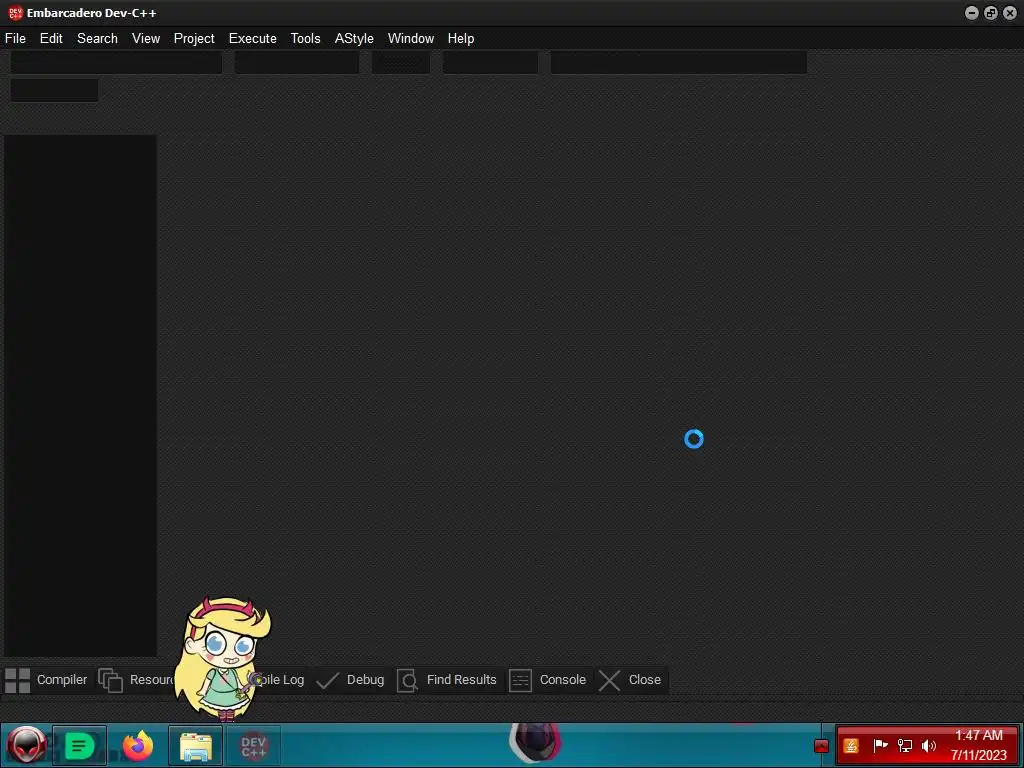Open the Execute menu
This screenshot has width=1024, height=768.
253,39
